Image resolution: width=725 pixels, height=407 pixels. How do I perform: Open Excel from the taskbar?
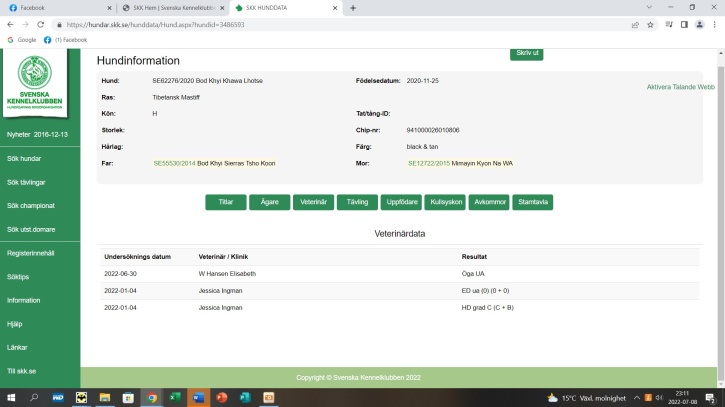pyautogui.click(x=175, y=398)
